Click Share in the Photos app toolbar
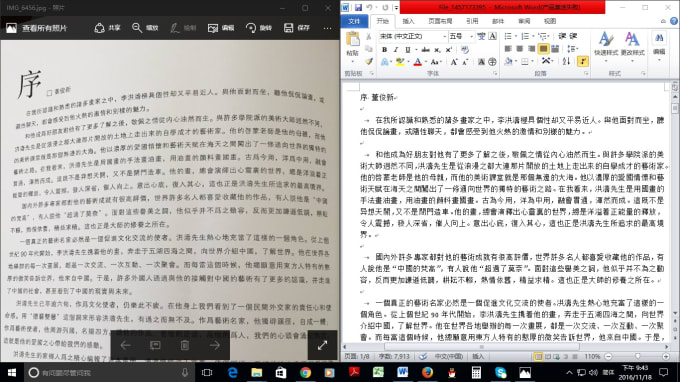This screenshot has width=680, height=382. pos(107,28)
